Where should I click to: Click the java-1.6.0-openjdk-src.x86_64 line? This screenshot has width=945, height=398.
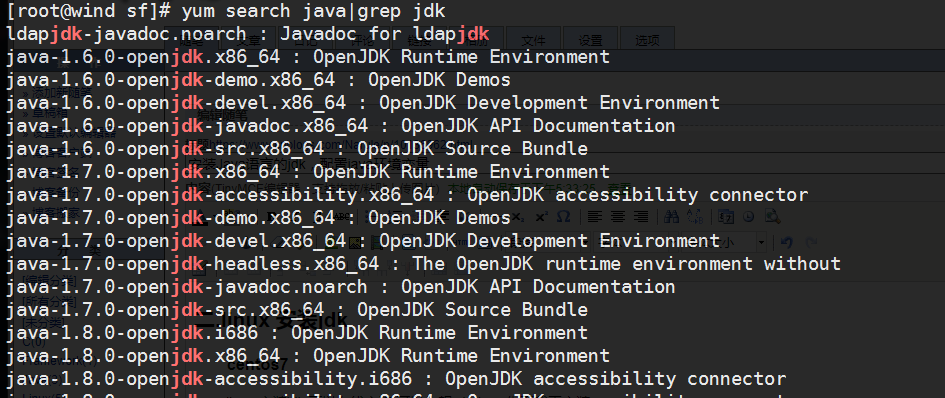point(297,148)
